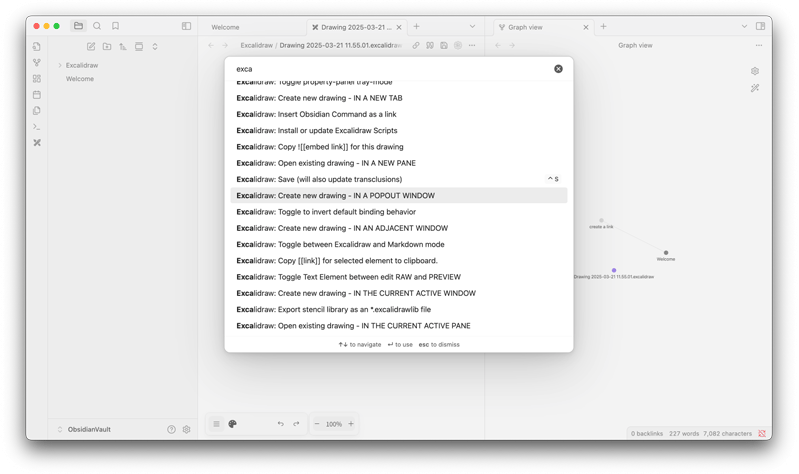Screen dimensions: 799x474
Task: Run 'Toggle to invert default binding behavior'
Action: point(398,212)
